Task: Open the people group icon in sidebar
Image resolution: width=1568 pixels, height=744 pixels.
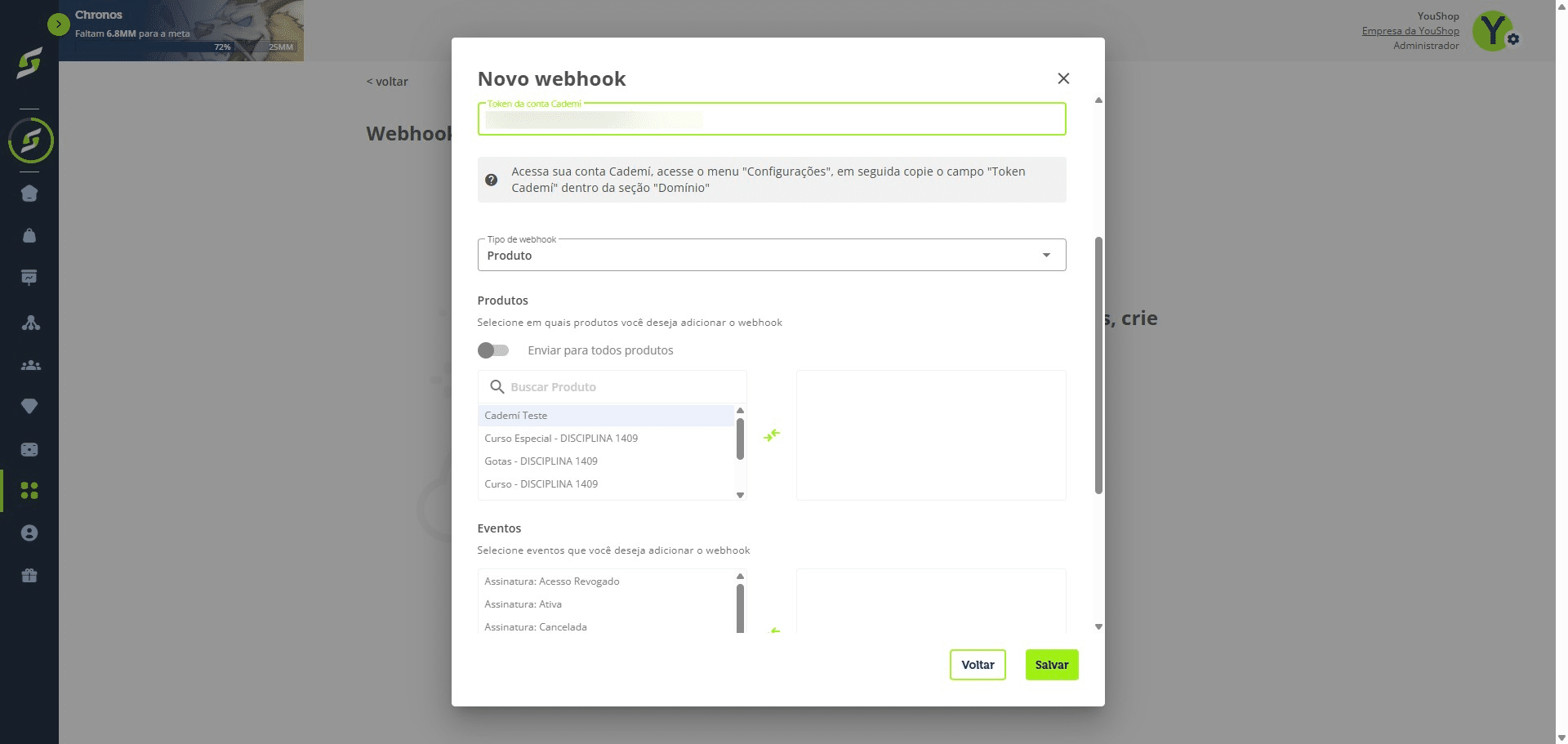Action: tap(30, 365)
